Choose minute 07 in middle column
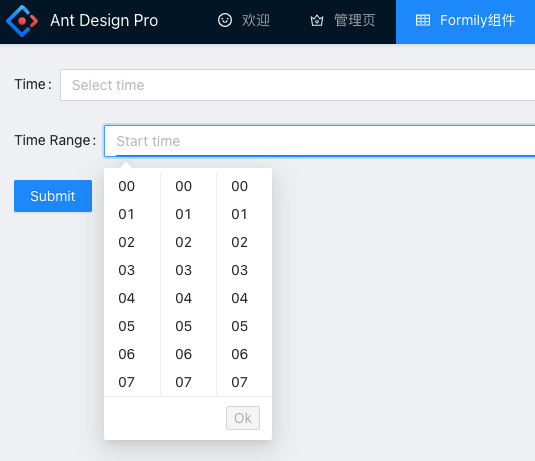 pos(188,382)
